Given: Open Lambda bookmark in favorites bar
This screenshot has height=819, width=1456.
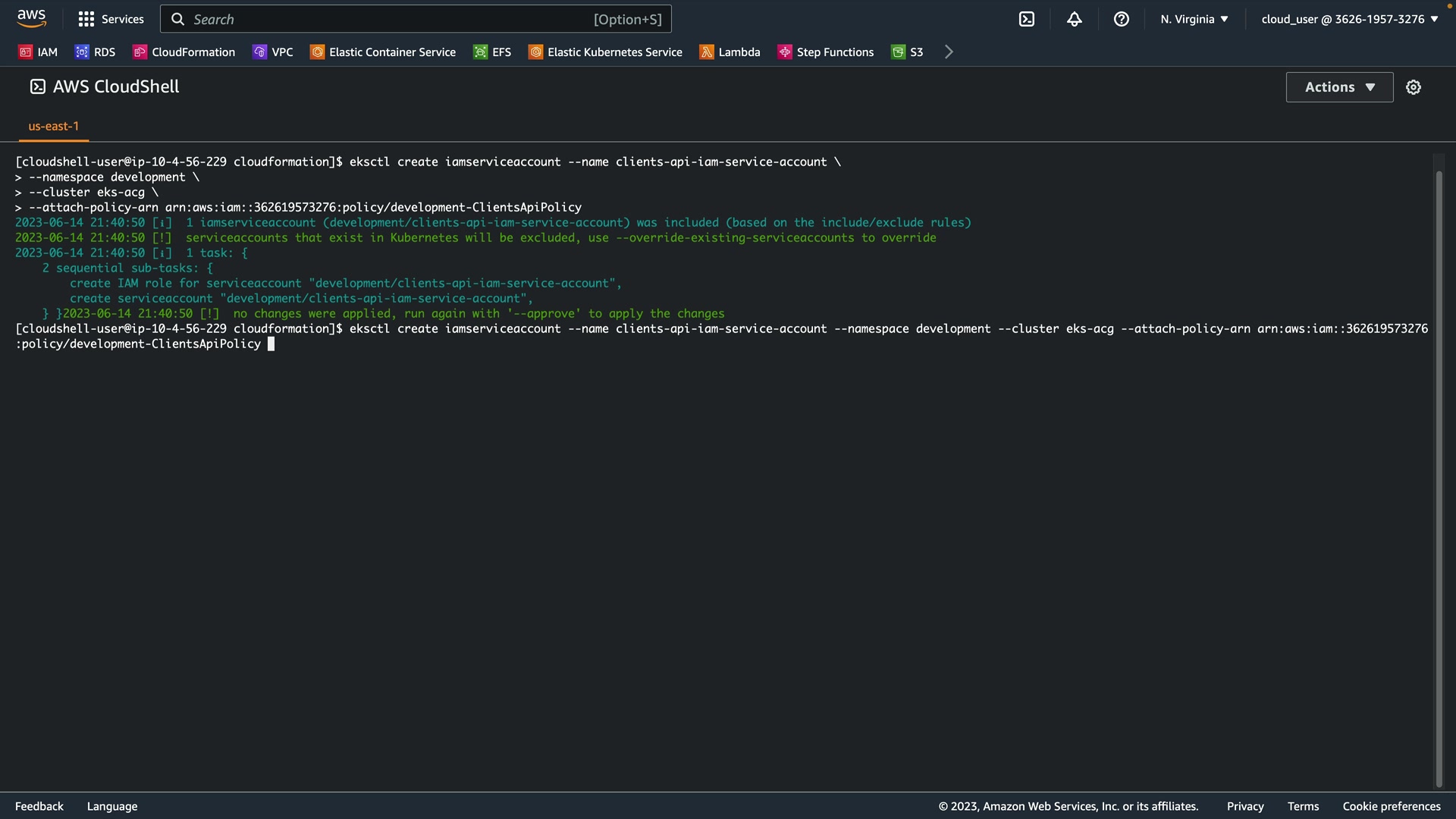Looking at the screenshot, I should click(730, 52).
